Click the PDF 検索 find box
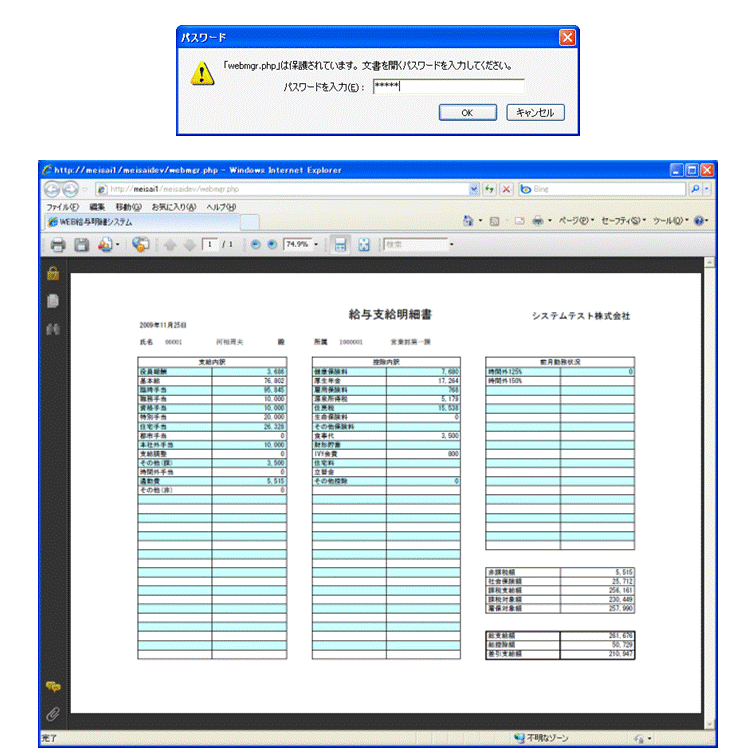This screenshot has width=756, height=756. click(x=416, y=244)
